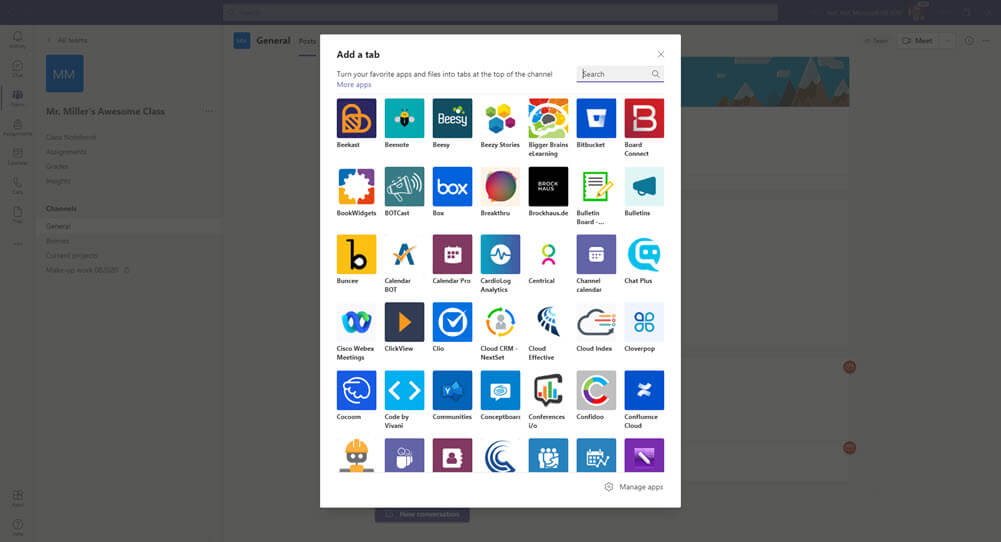
Task: Expand the Meet dropdown arrow
Action: pos(948,41)
